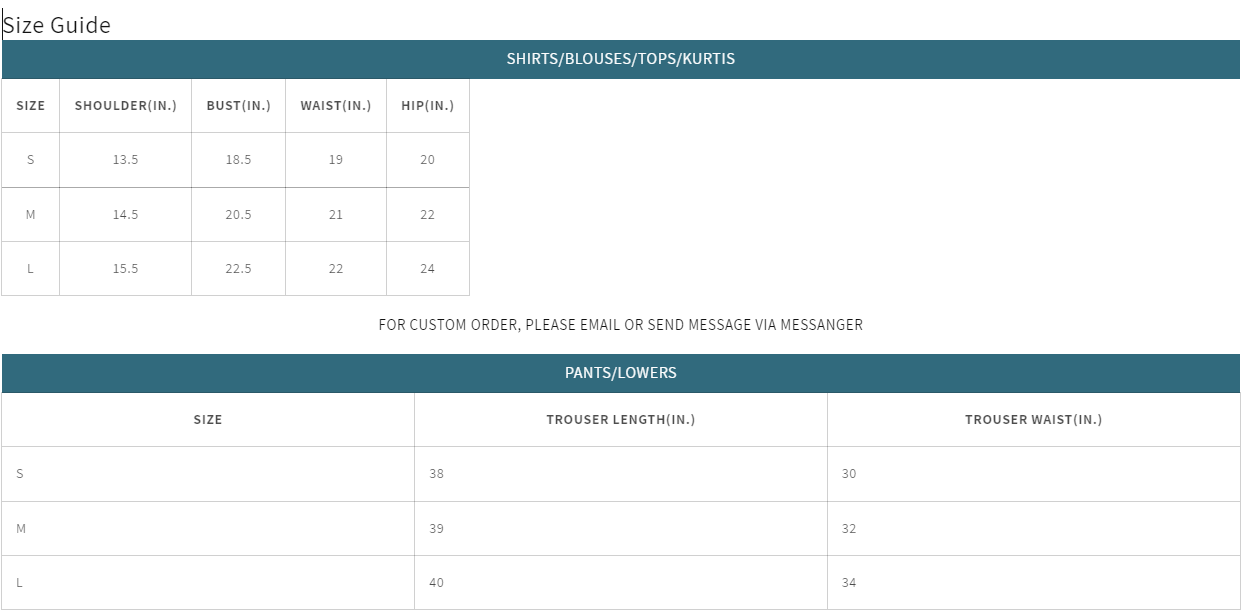Select the BUST(IN.) column header
Screen dimensions: 1244x616
click(x=238, y=106)
